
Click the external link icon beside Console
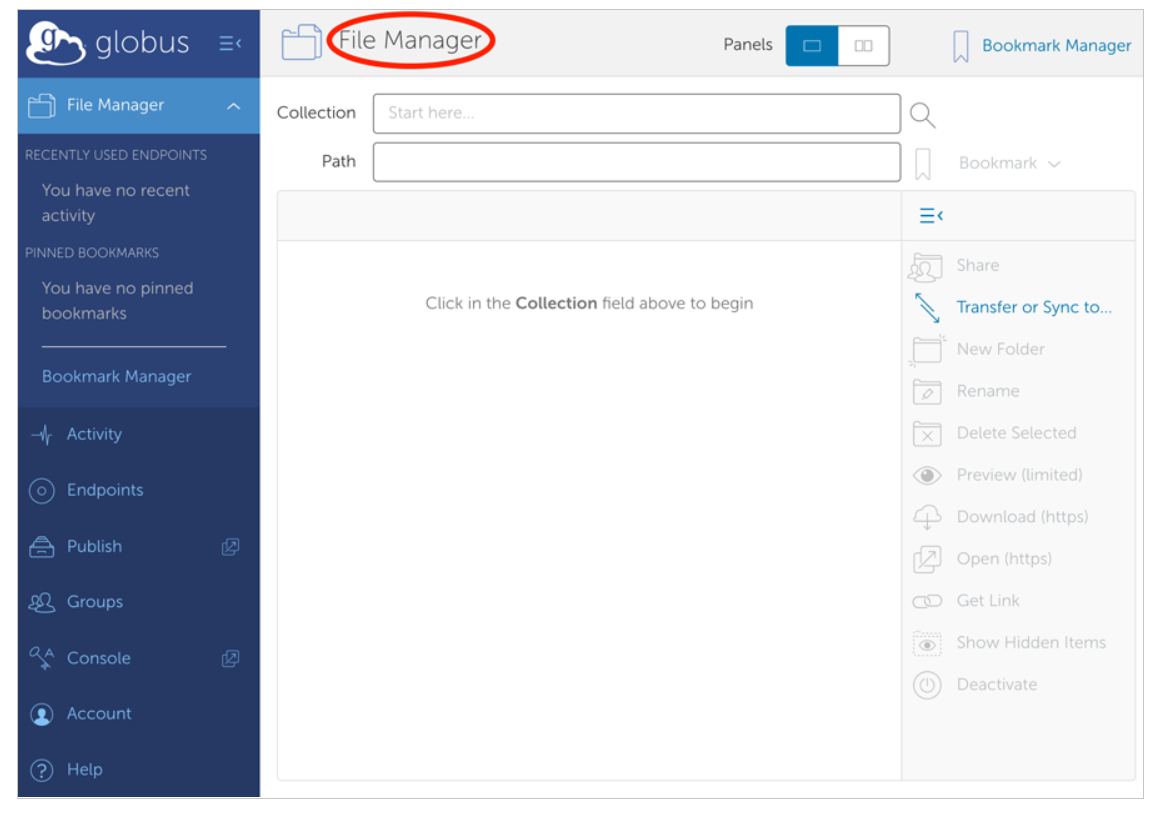[231, 658]
